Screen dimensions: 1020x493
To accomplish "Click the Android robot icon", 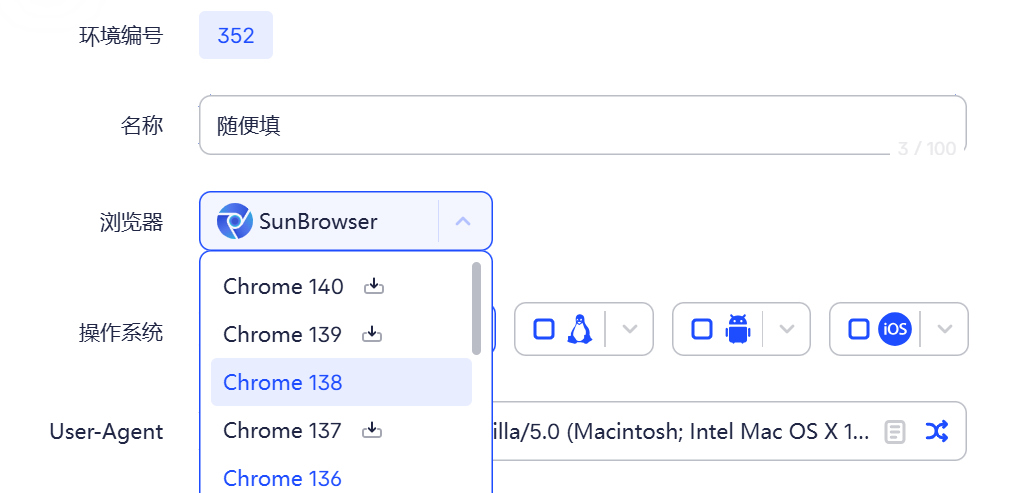I will click(737, 329).
